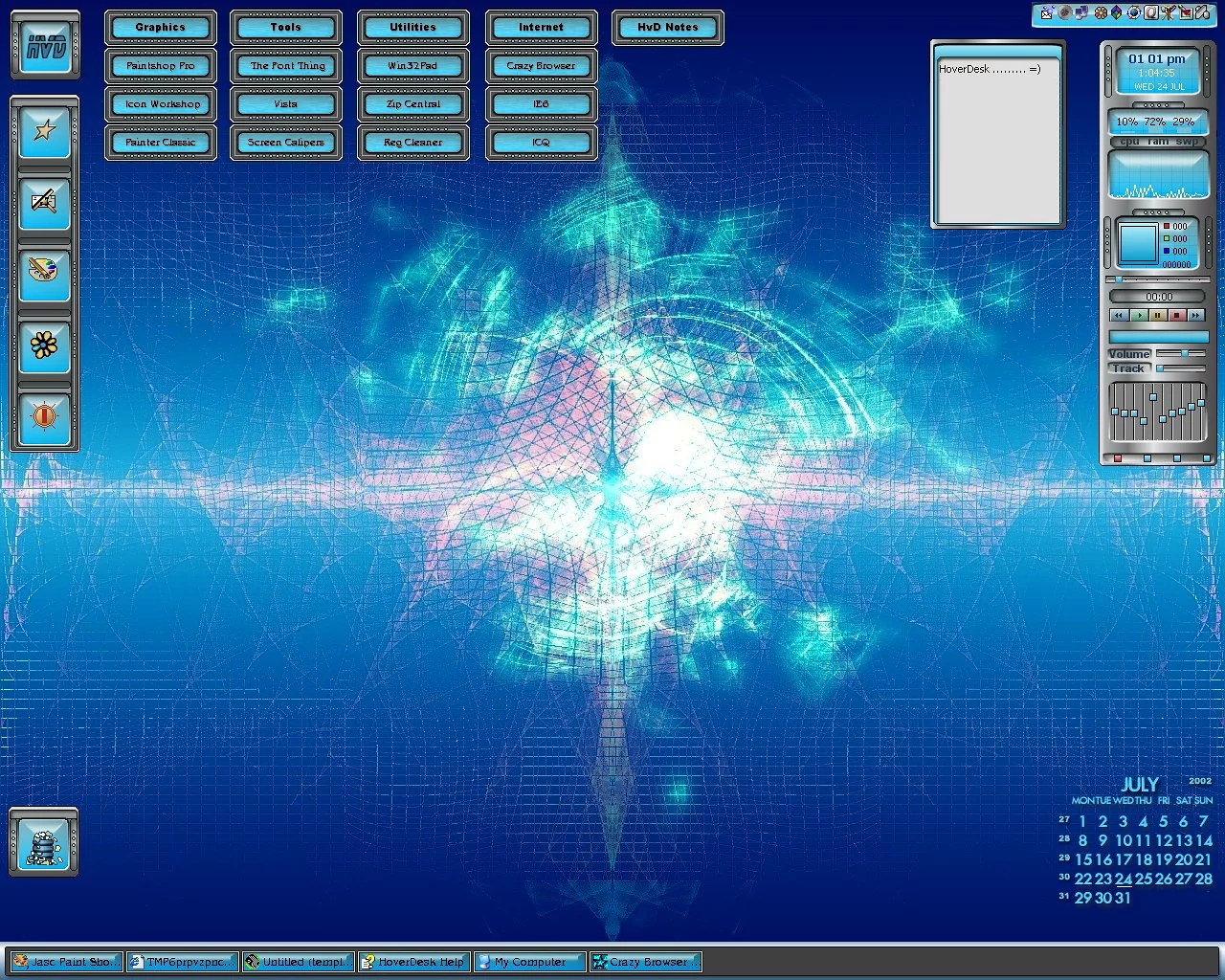Viewport: 1225px width, 980px height.
Task: Click the flower icon in left sidebar
Action: click(44, 345)
